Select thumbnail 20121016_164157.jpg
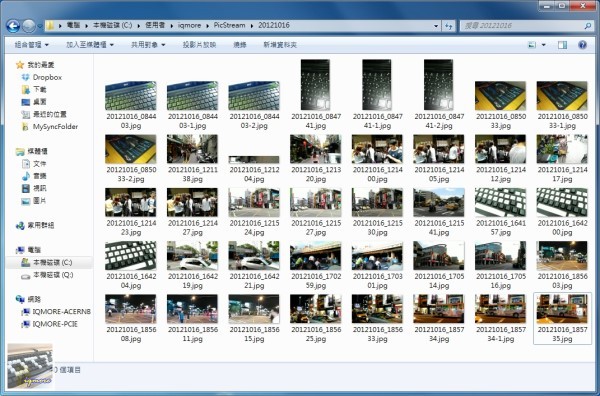Image resolution: width=600 pixels, height=396 pixels. pyautogui.click(x=501, y=202)
